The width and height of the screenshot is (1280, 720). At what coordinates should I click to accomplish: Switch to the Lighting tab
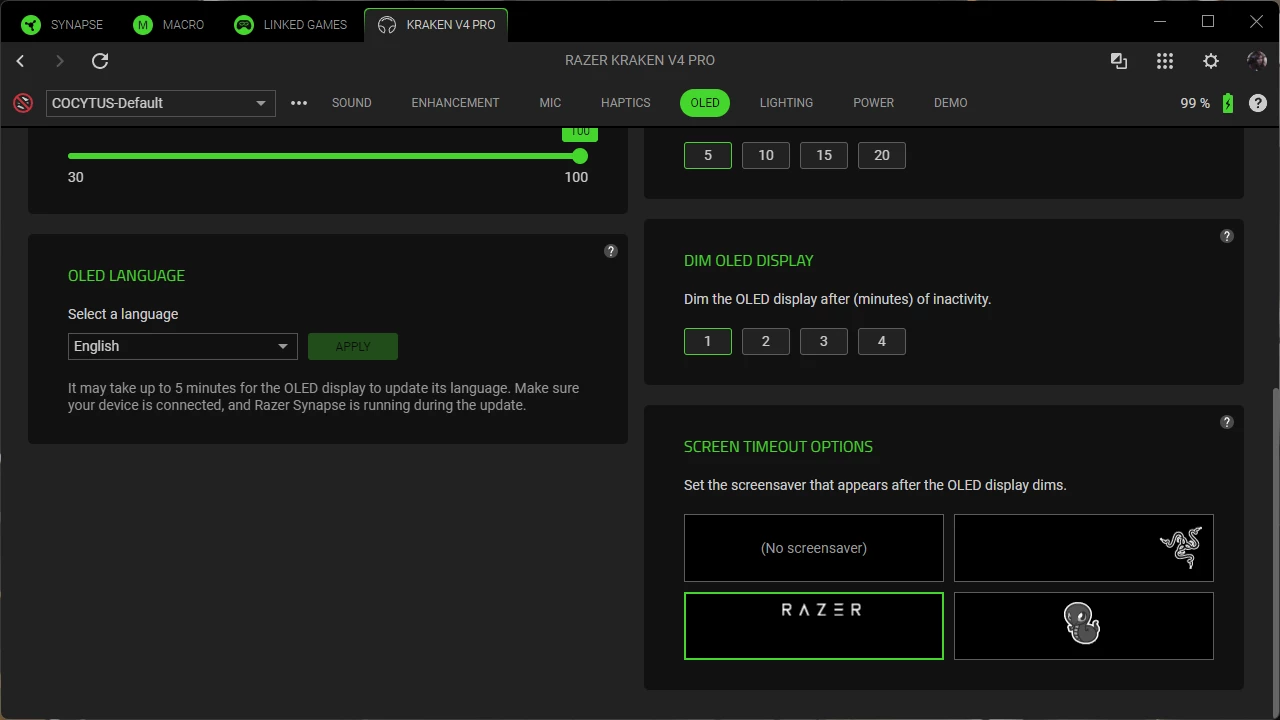(786, 103)
